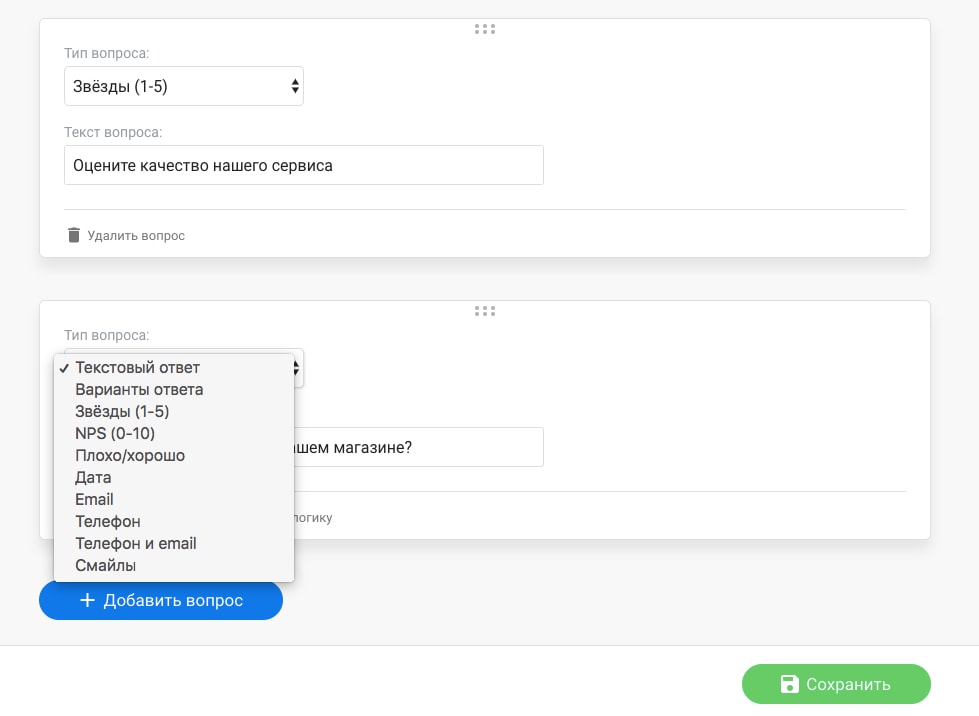Viewport: 979px width, 716px height.
Task: Select Email question type
Action: click(94, 500)
